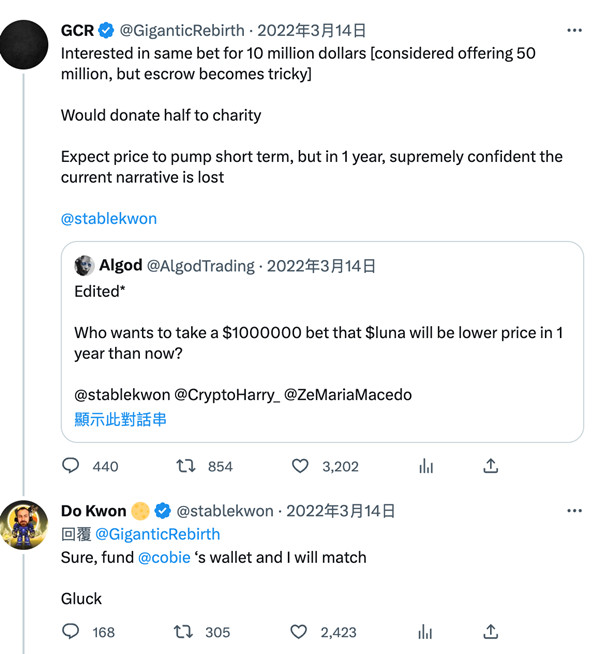600x654 pixels.
Task: Open the @cobie mention link
Action: coord(163,557)
